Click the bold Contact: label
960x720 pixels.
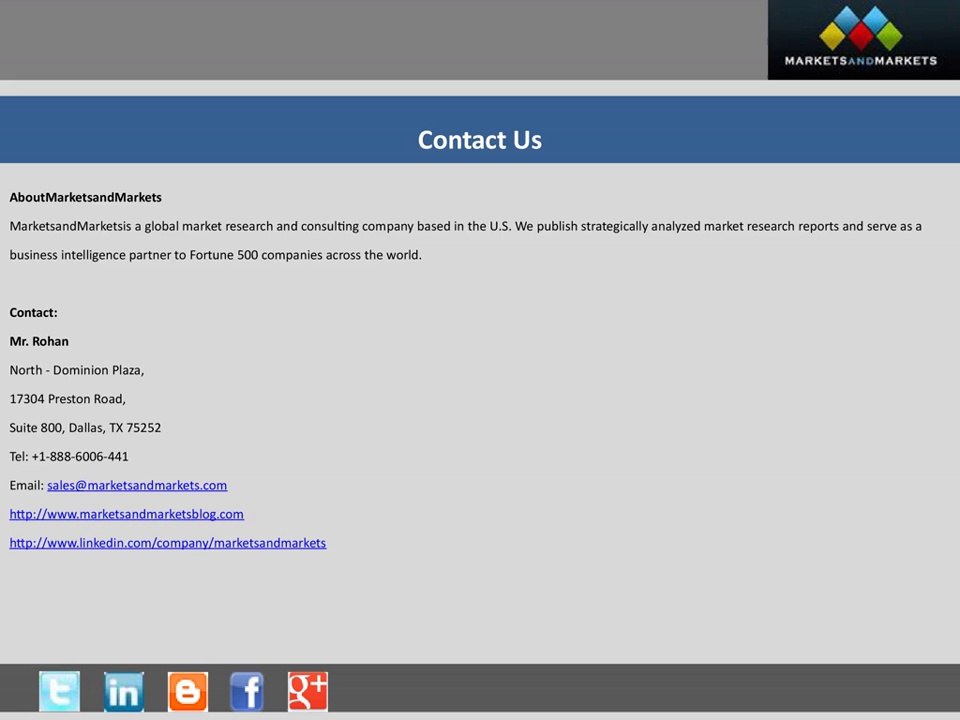[x=34, y=312]
